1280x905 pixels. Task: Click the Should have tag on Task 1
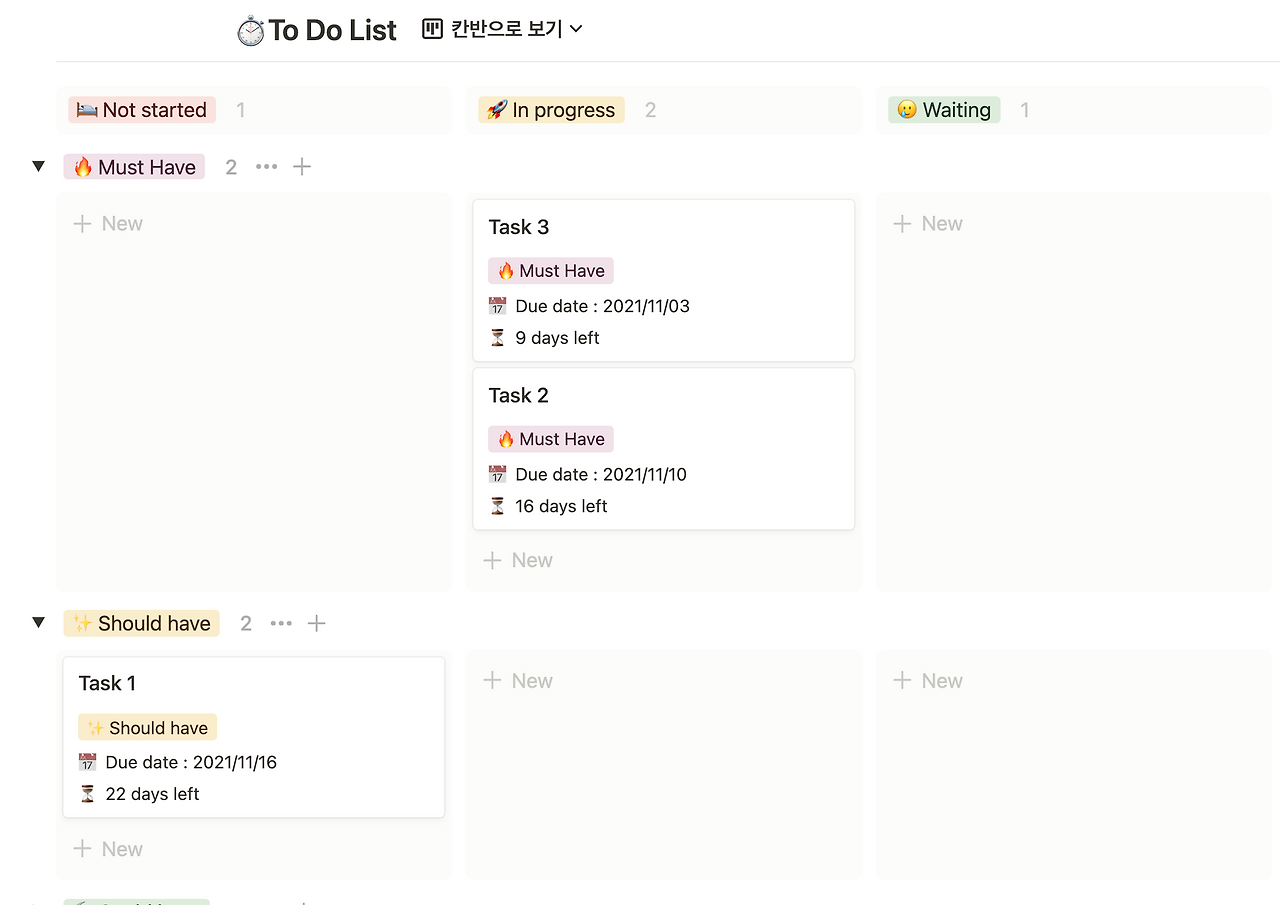pos(148,728)
